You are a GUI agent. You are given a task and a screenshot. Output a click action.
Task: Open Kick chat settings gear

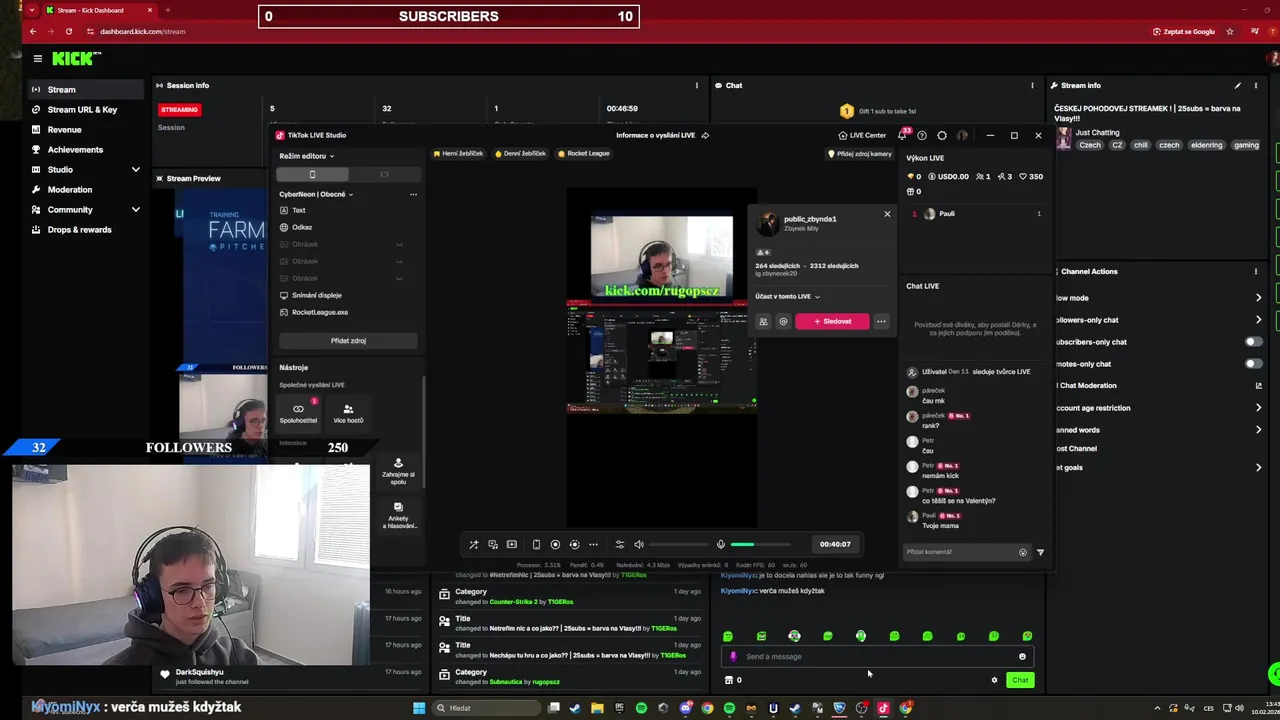click(x=994, y=681)
